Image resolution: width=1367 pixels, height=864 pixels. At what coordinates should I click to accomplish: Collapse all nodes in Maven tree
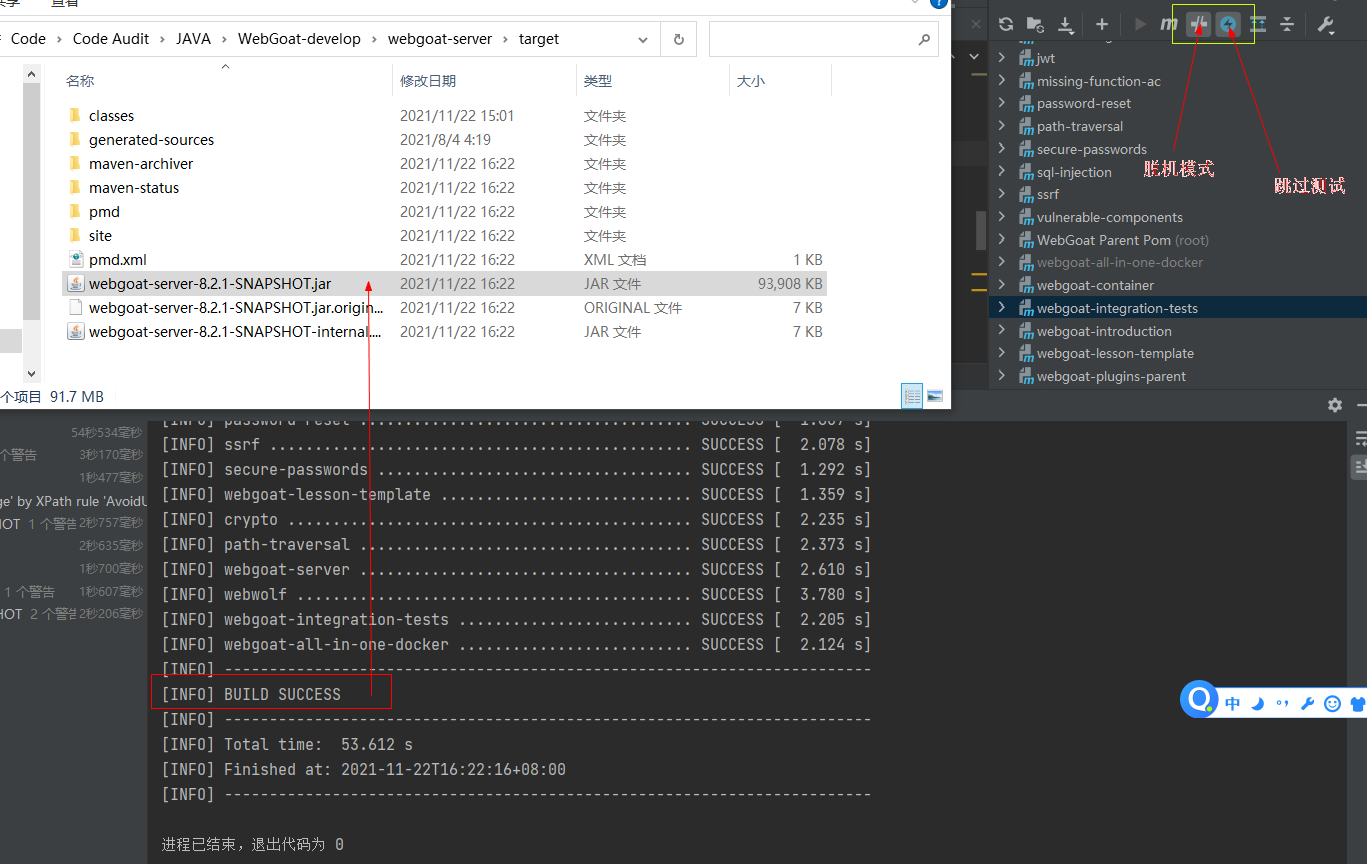coord(1287,24)
